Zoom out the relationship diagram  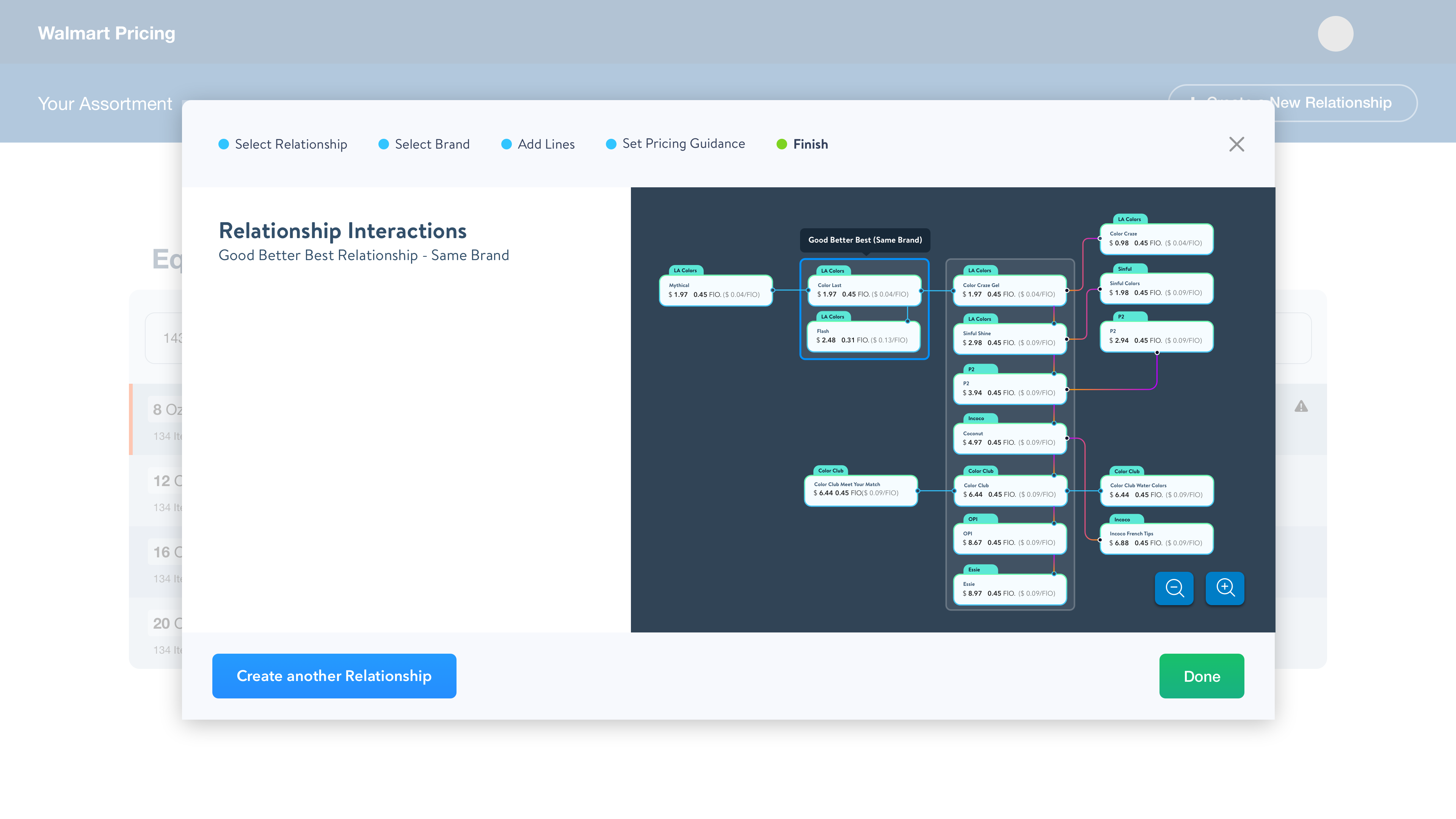pyautogui.click(x=1174, y=588)
